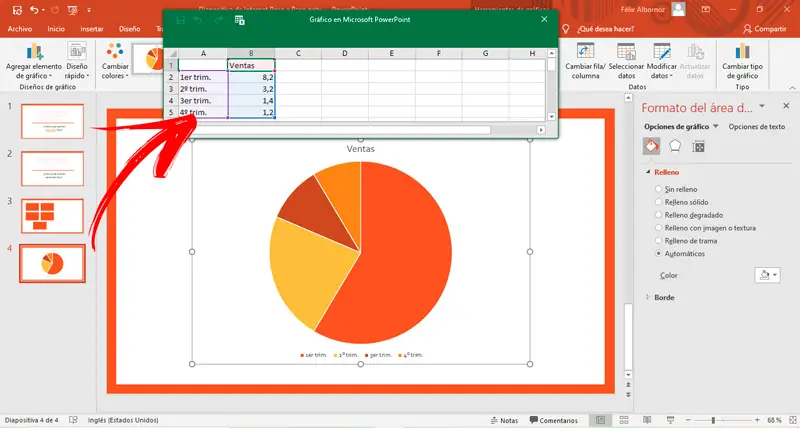
Task: Switch to Normal view in status bar
Action: (601, 420)
